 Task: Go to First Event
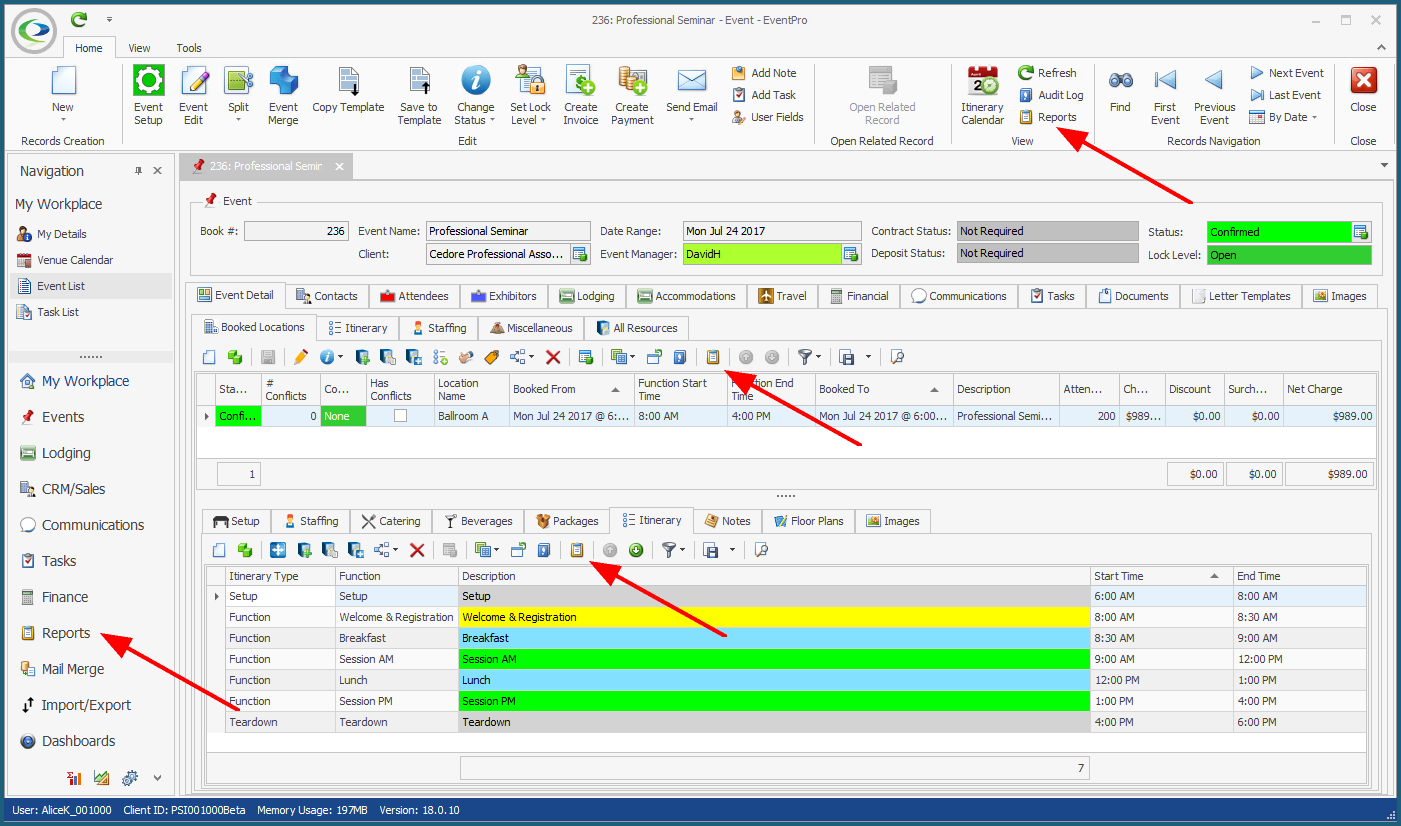click(1165, 95)
